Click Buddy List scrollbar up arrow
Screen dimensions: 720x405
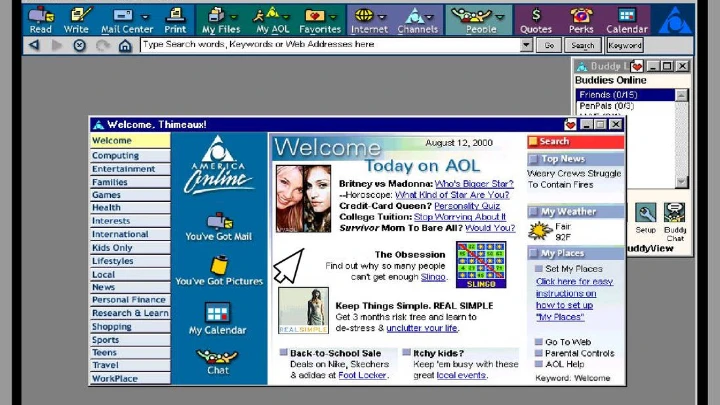click(681, 95)
